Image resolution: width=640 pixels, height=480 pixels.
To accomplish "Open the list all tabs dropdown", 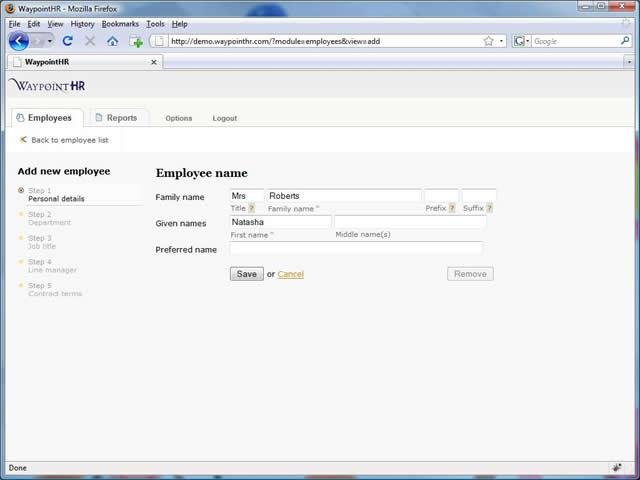I will pos(629,62).
